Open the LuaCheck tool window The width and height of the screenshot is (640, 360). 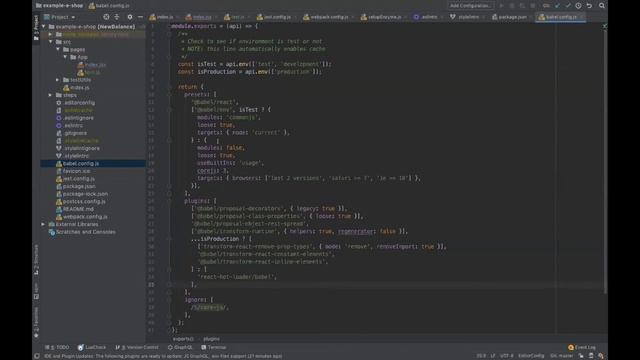[92, 347]
